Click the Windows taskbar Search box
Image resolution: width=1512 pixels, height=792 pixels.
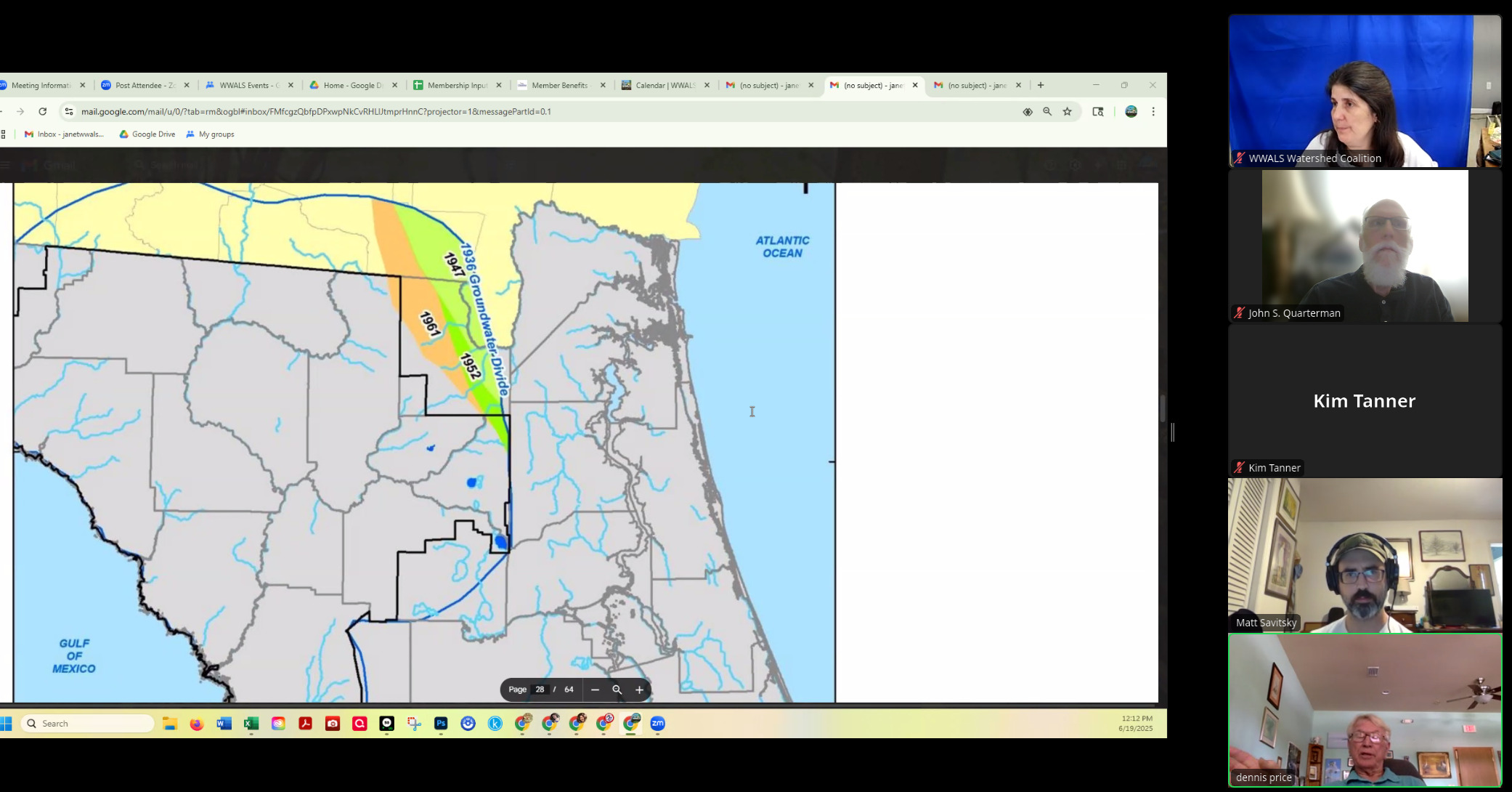pos(87,723)
